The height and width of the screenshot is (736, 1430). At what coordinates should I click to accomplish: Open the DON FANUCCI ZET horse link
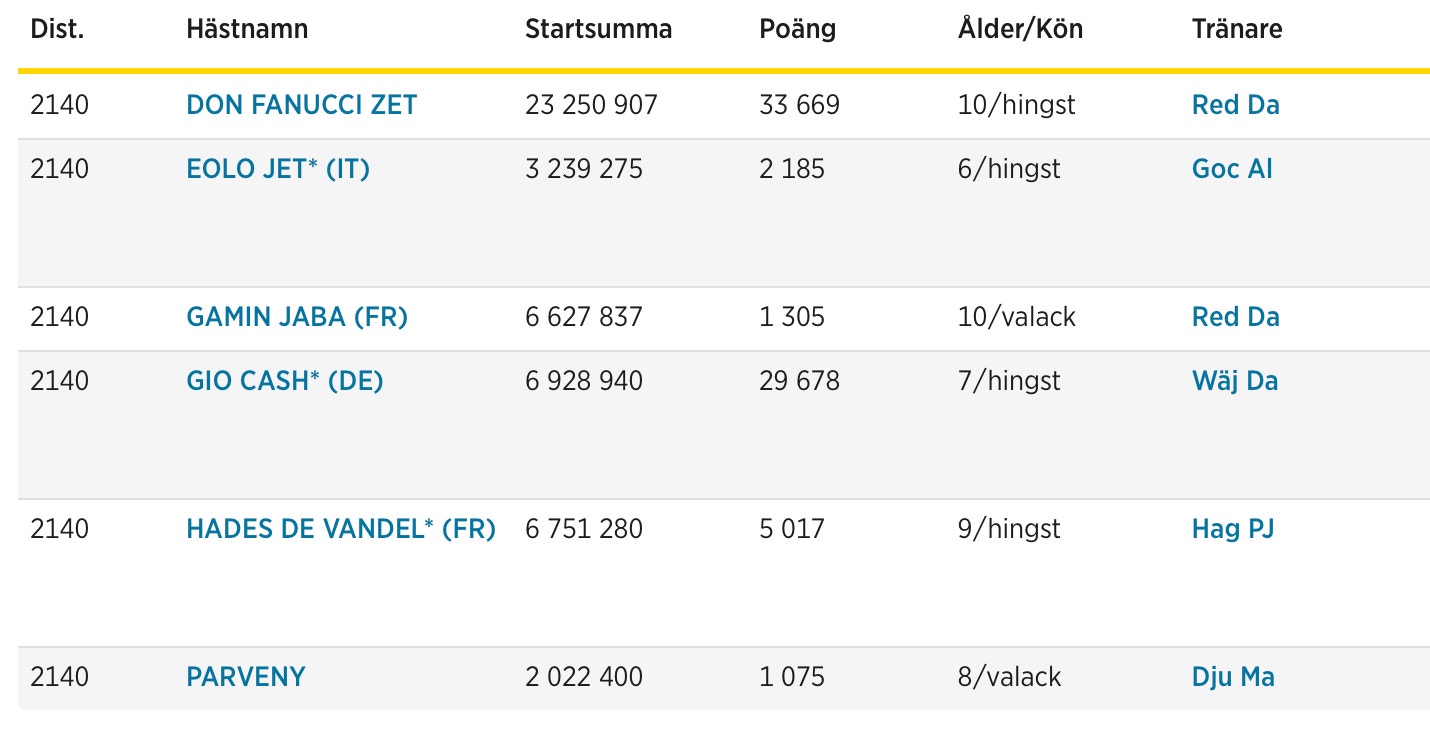[301, 105]
